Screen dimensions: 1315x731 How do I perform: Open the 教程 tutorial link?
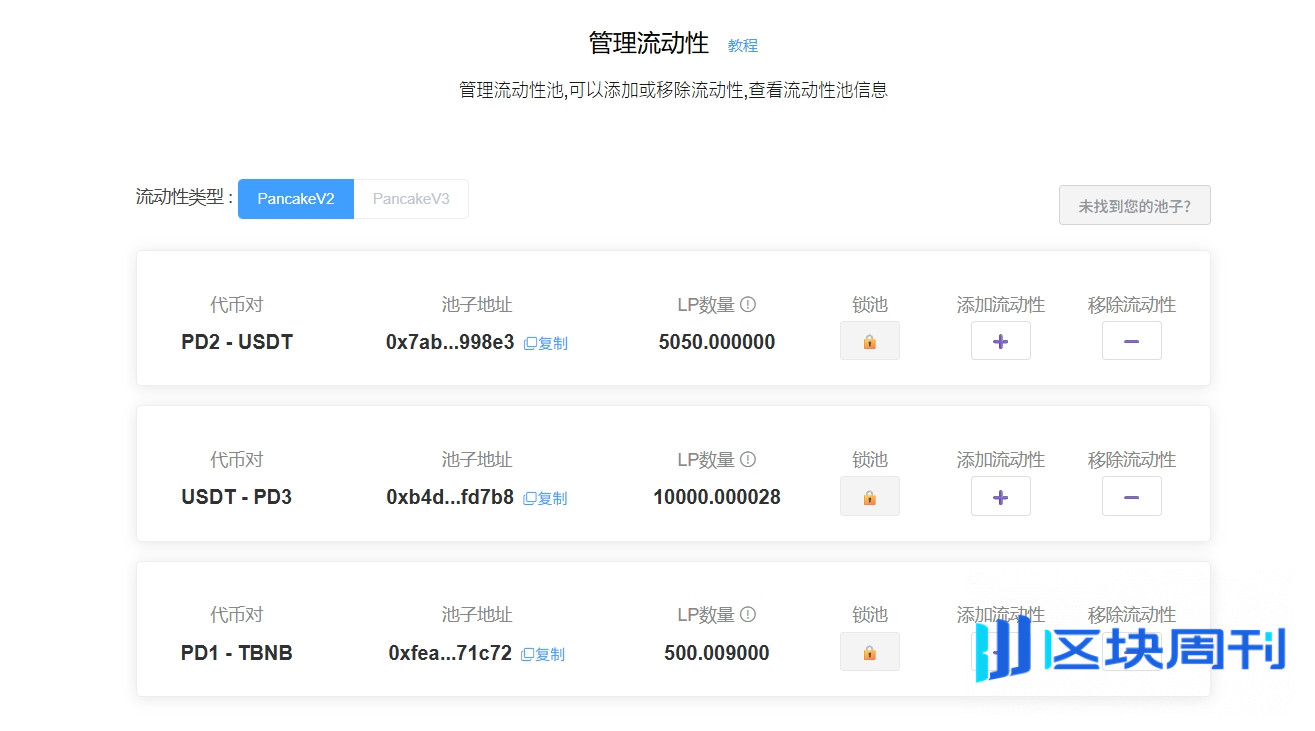tap(743, 45)
